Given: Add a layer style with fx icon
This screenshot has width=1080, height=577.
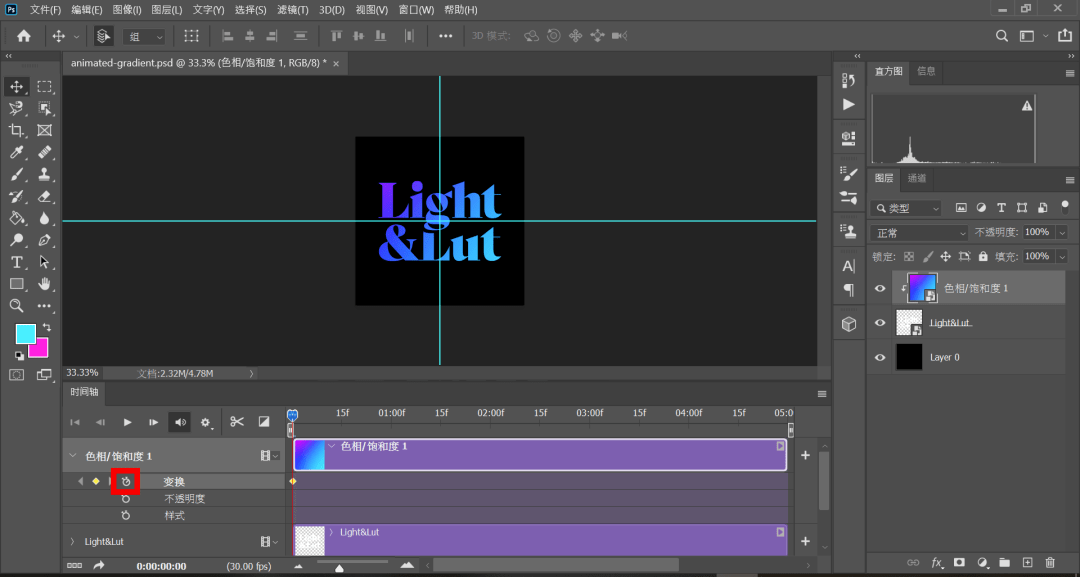Looking at the screenshot, I should (936, 563).
